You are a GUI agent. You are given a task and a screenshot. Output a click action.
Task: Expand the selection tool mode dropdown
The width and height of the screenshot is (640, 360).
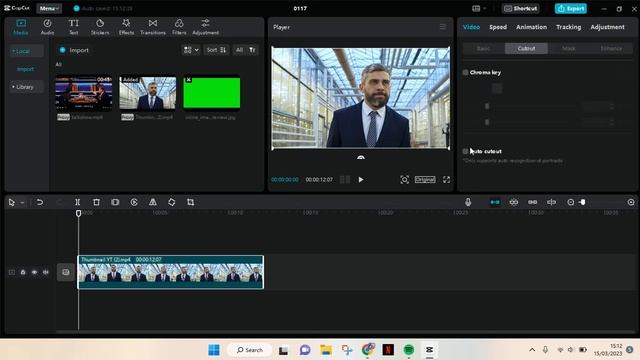(x=22, y=202)
